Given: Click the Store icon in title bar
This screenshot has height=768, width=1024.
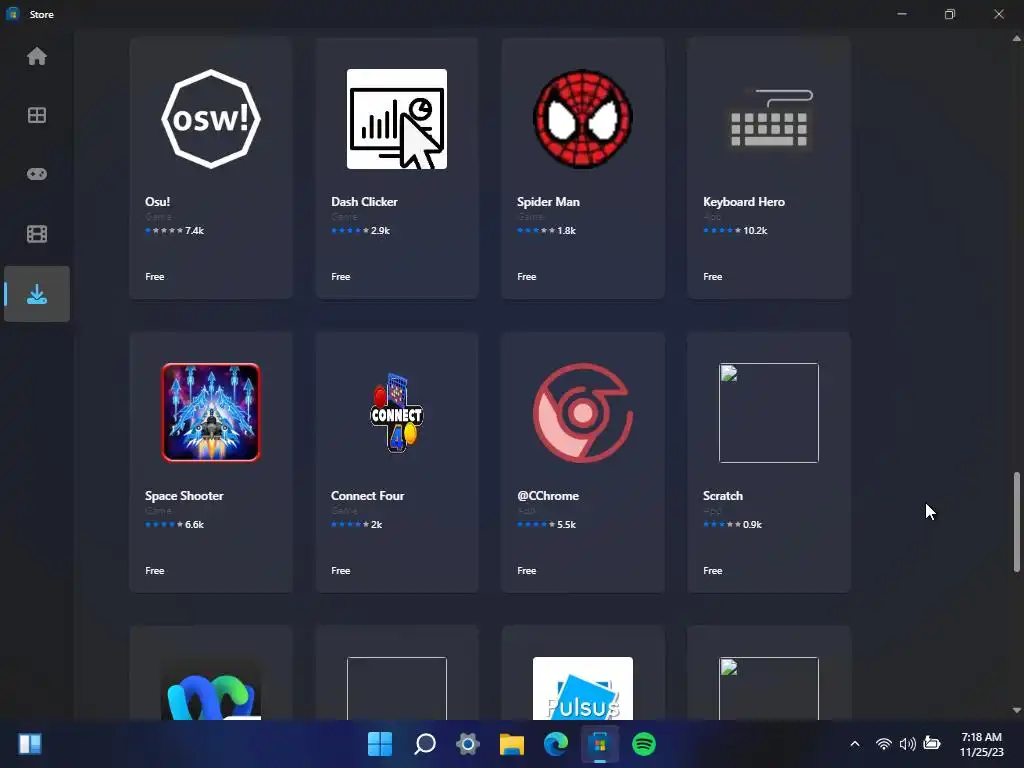Looking at the screenshot, I should coord(12,14).
